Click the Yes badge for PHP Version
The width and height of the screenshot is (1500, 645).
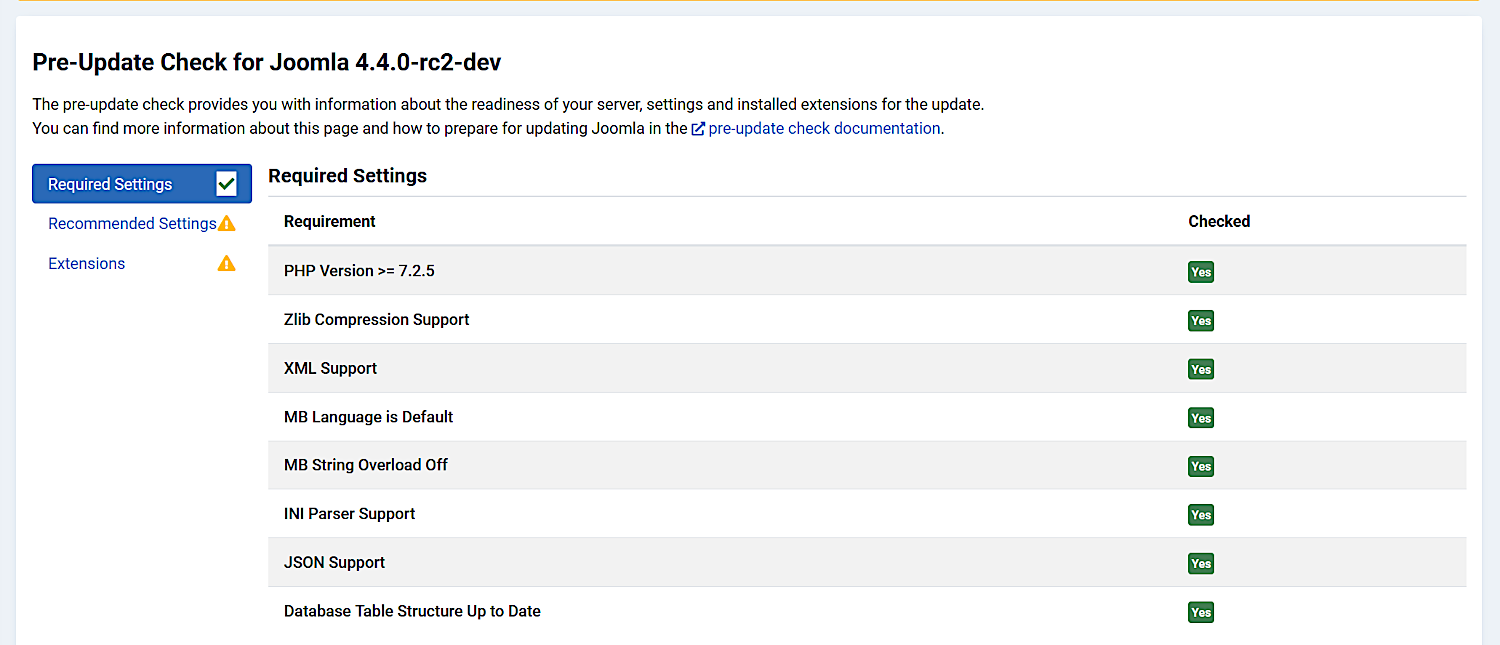point(1201,272)
